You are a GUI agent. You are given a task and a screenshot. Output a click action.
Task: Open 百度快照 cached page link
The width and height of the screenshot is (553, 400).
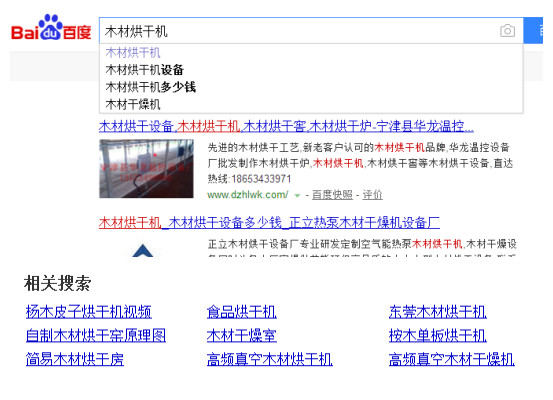(x=332, y=195)
